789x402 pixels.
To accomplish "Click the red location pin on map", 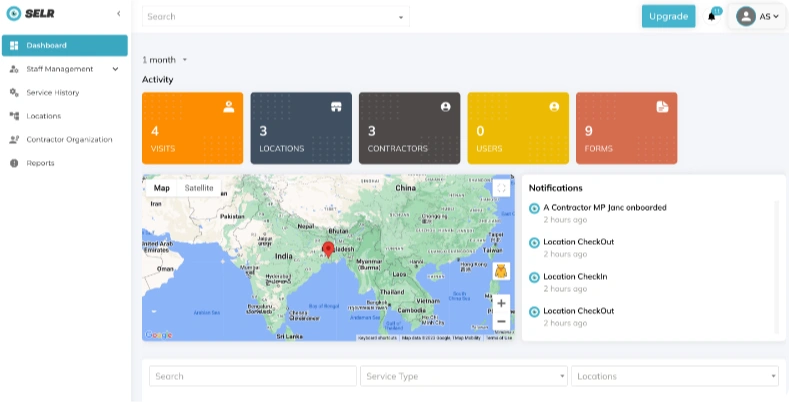I will (328, 248).
